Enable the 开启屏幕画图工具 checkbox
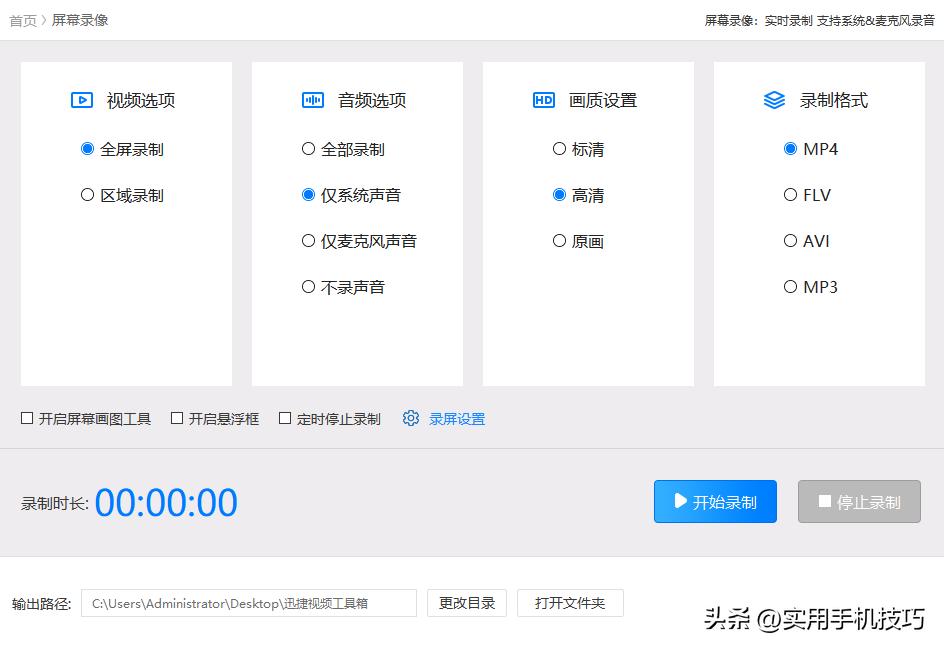The height and width of the screenshot is (650, 944). pos(27,417)
